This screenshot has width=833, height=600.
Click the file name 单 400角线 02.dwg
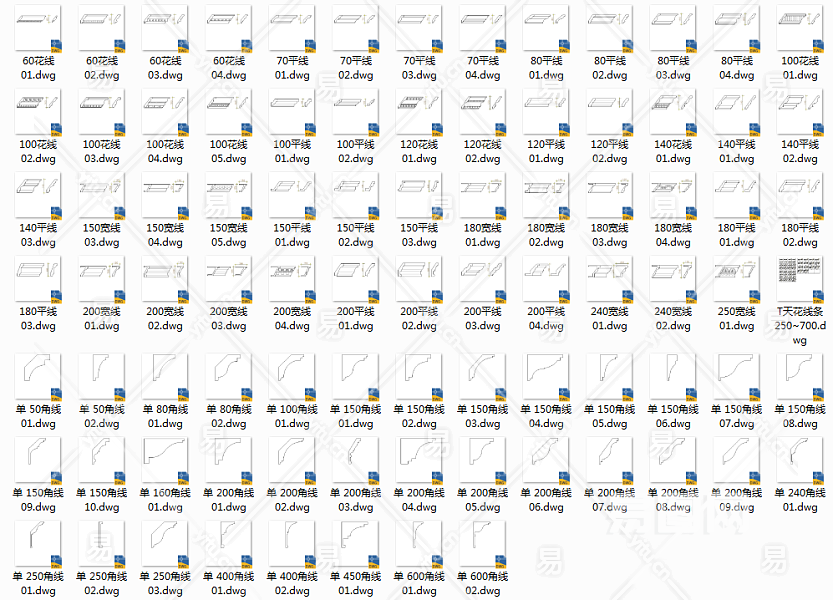coord(292,583)
